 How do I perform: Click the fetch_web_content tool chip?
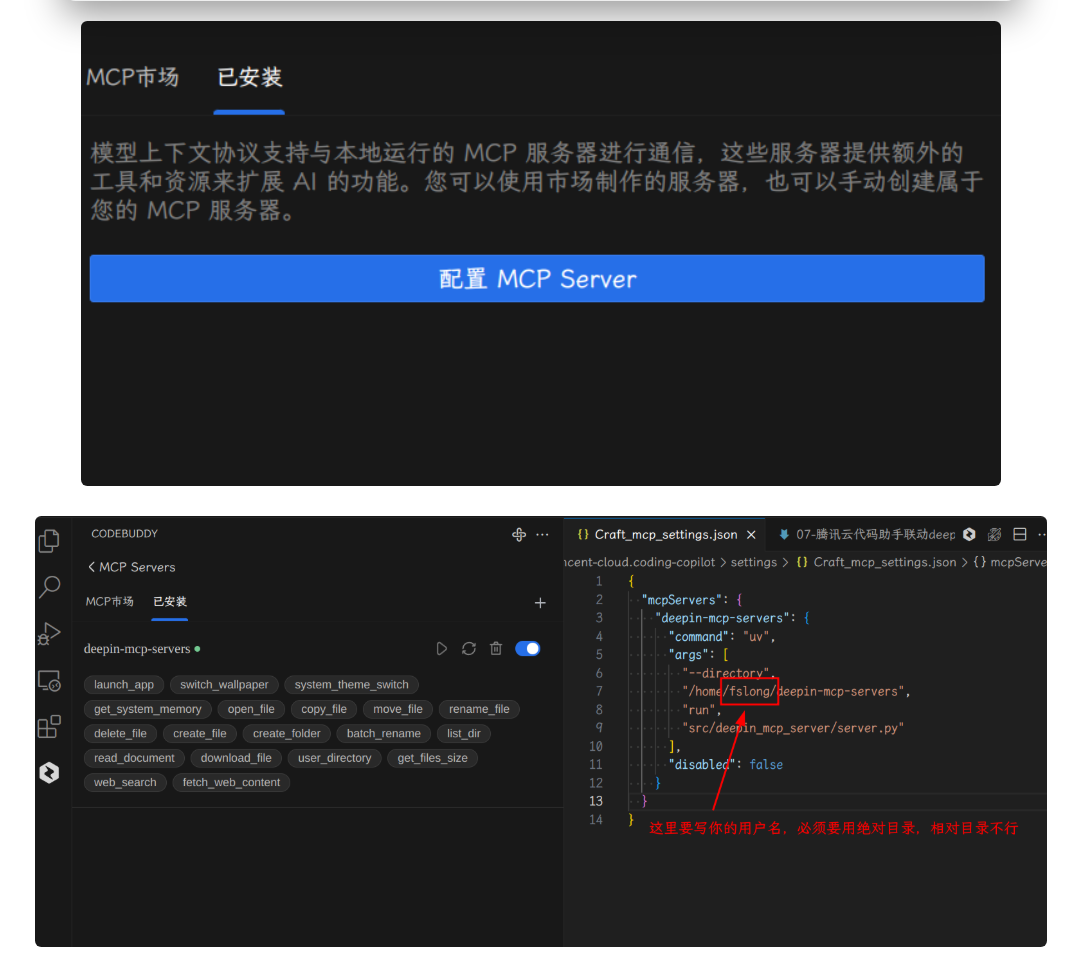231,782
